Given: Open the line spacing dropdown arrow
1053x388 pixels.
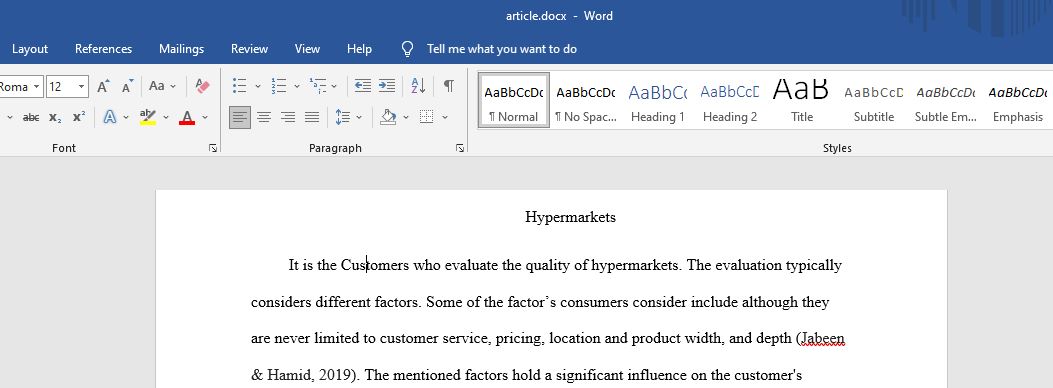Looking at the screenshot, I should (x=359, y=117).
